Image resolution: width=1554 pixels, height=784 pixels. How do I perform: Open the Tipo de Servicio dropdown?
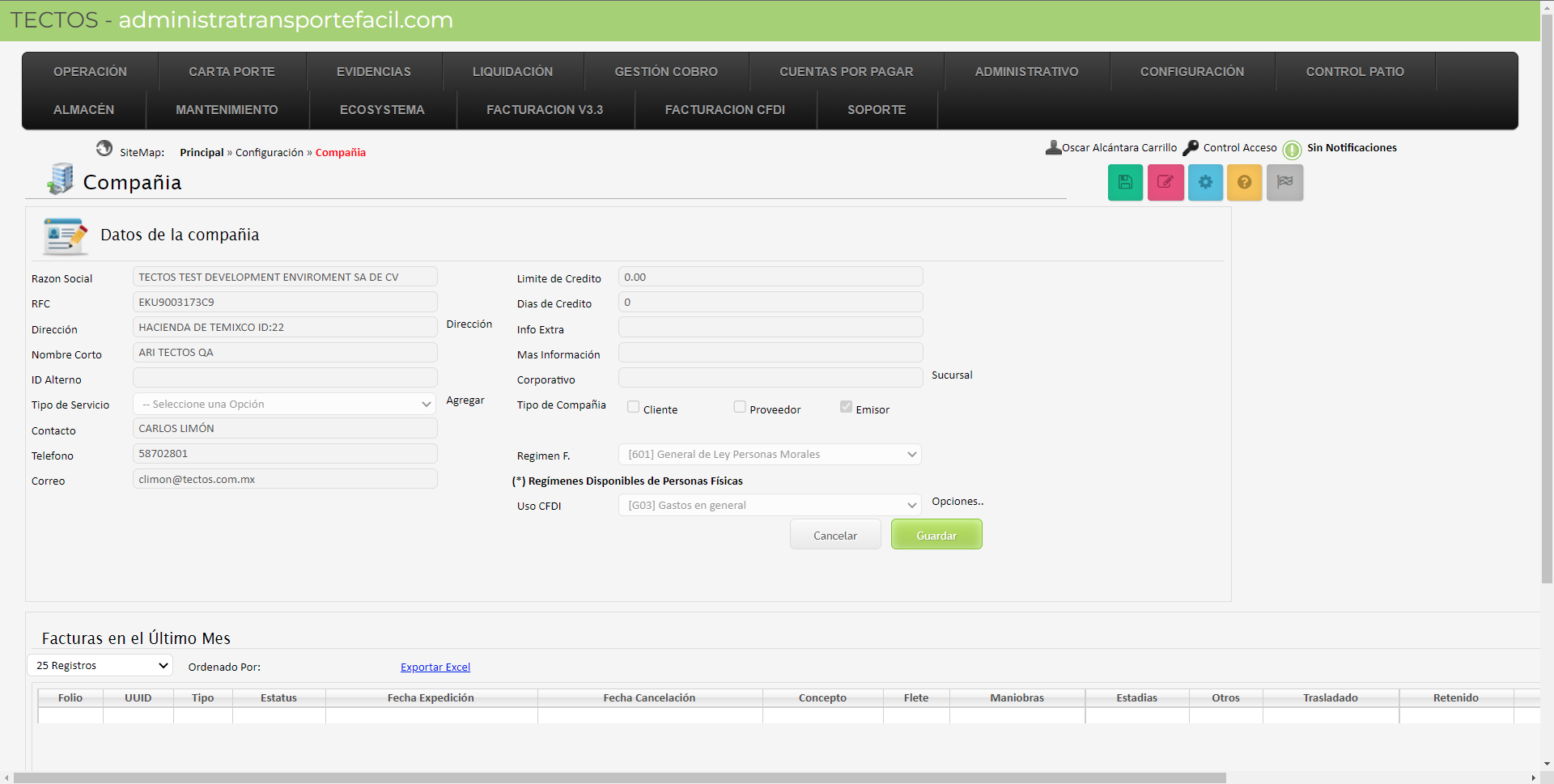(x=285, y=405)
